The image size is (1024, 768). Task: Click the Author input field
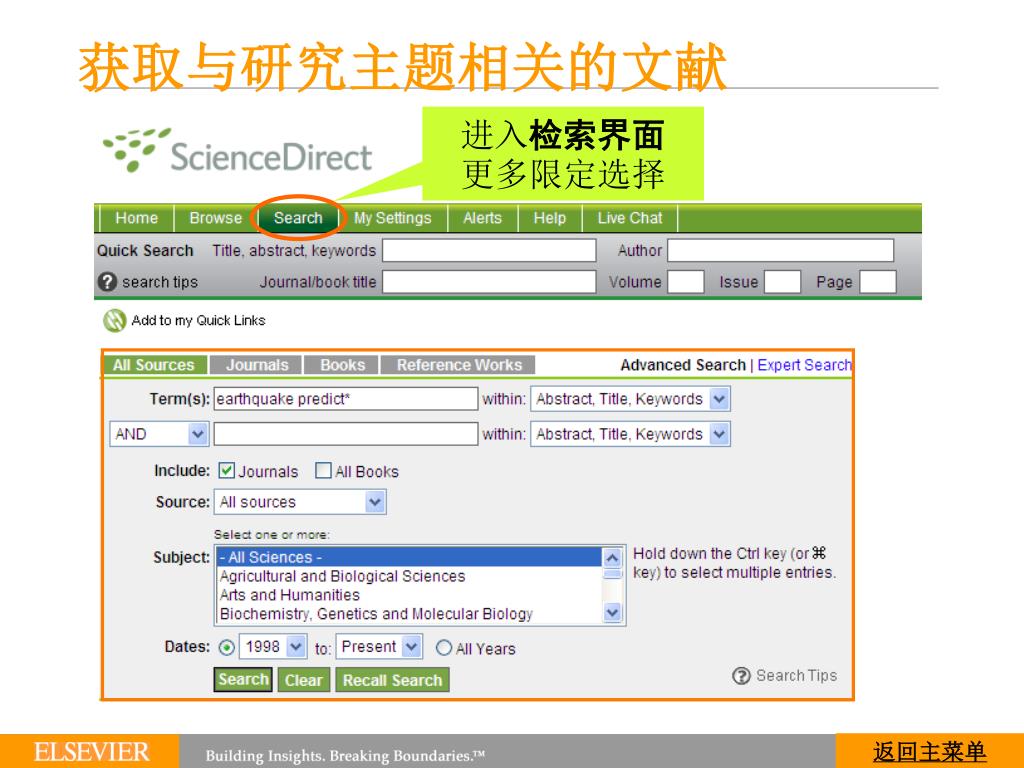coord(780,251)
